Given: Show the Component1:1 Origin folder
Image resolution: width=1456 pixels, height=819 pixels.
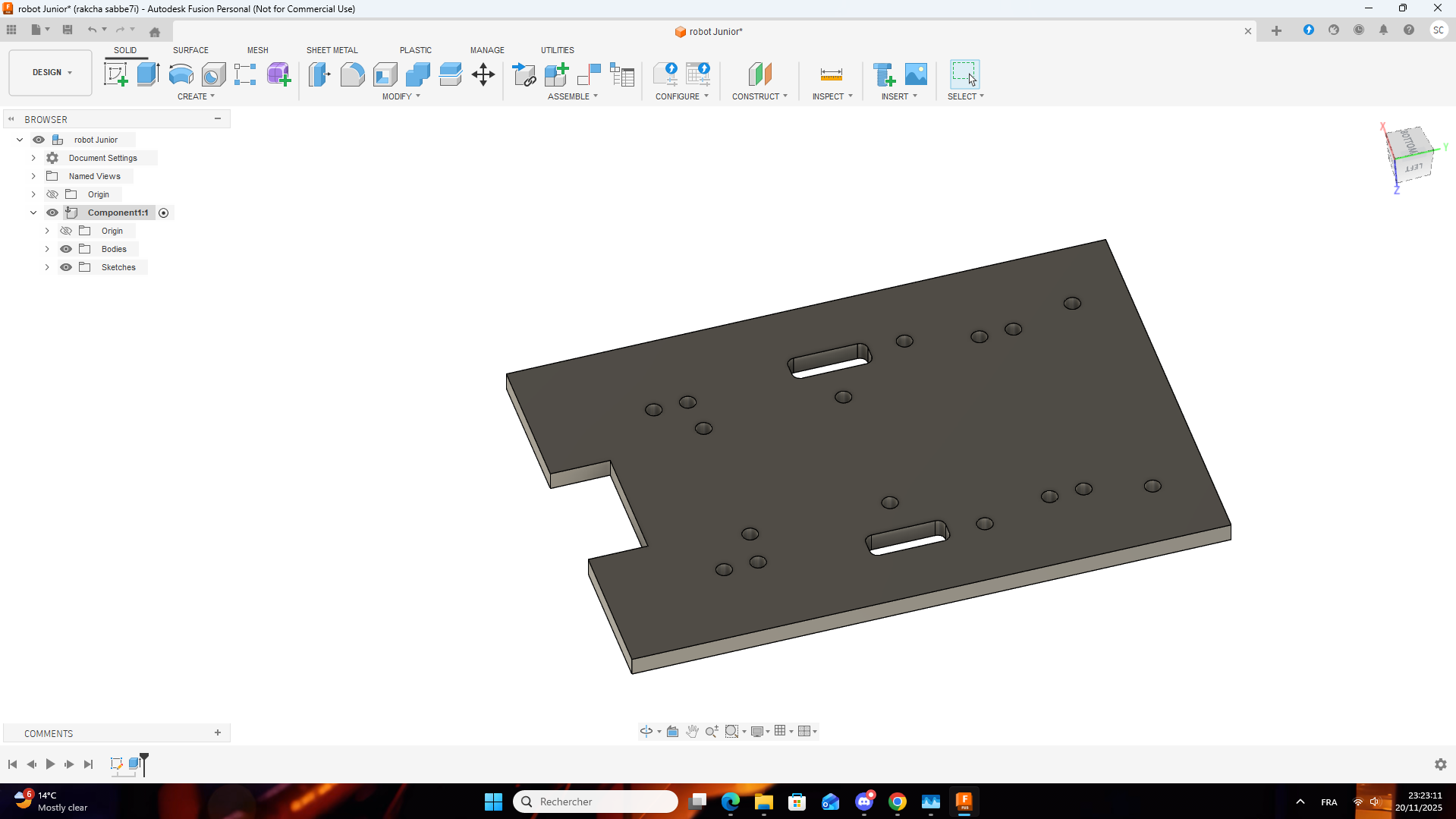Looking at the screenshot, I should tap(66, 231).
